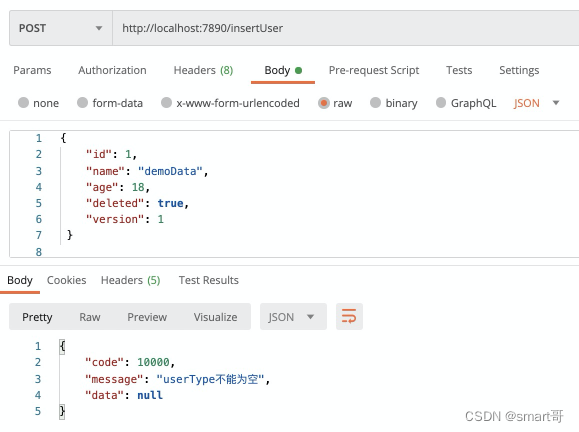Switch to the Test Results tab
This screenshot has height=432, width=579.
[x=209, y=280]
